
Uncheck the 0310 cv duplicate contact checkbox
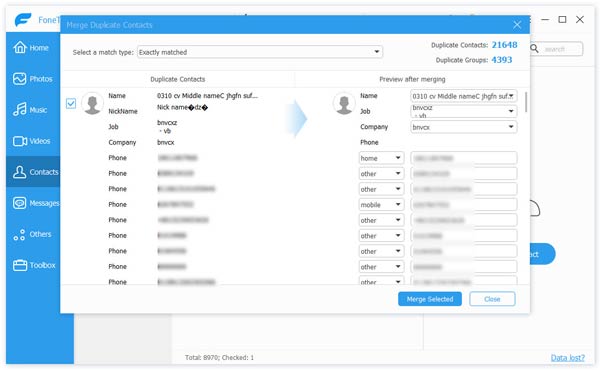(x=71, y=103)
